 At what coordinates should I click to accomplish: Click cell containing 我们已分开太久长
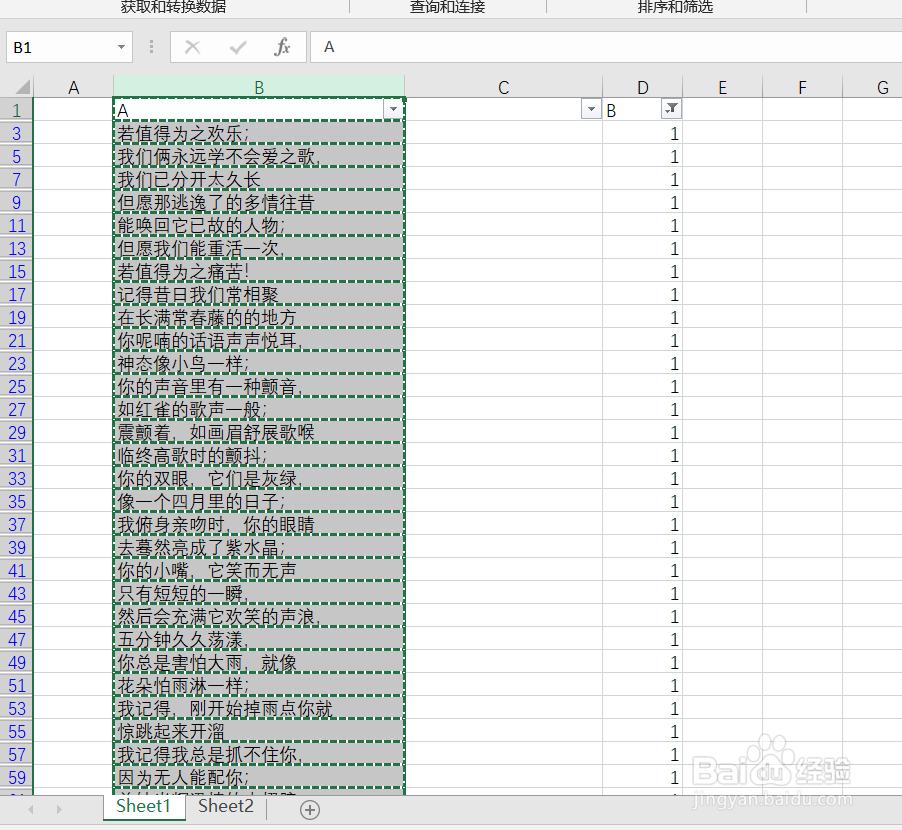tap(259, 179)
